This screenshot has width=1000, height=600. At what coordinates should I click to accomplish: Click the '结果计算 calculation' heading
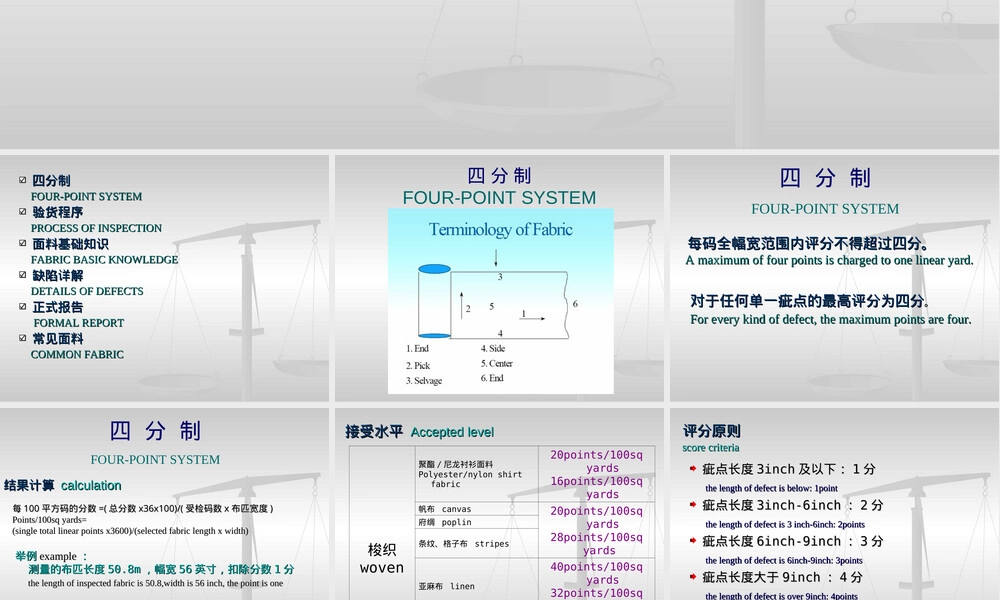click(62, 486)
